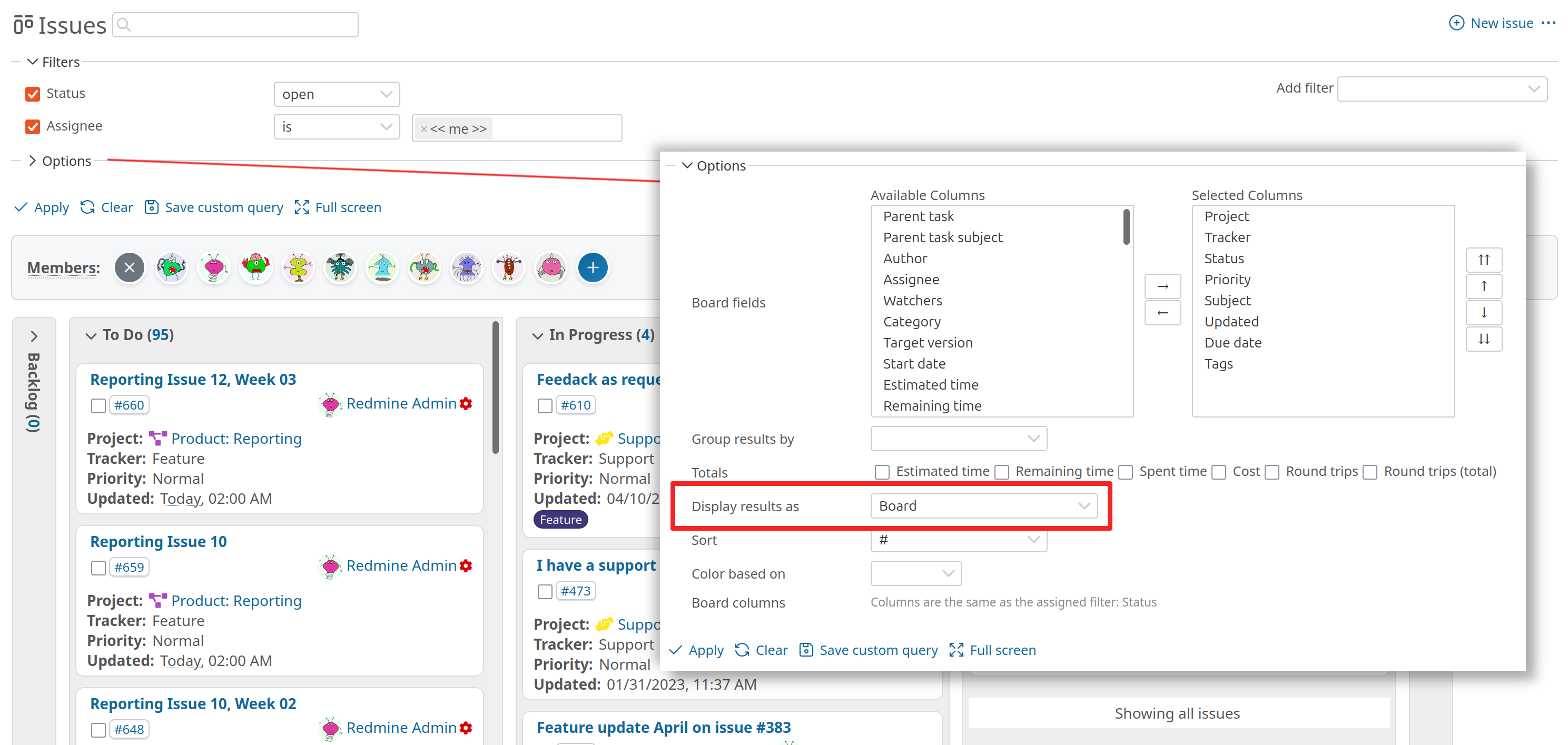Clear member selection with the X icon
This screenshot has width=1568, height=745.
click(x=129, y=268)
